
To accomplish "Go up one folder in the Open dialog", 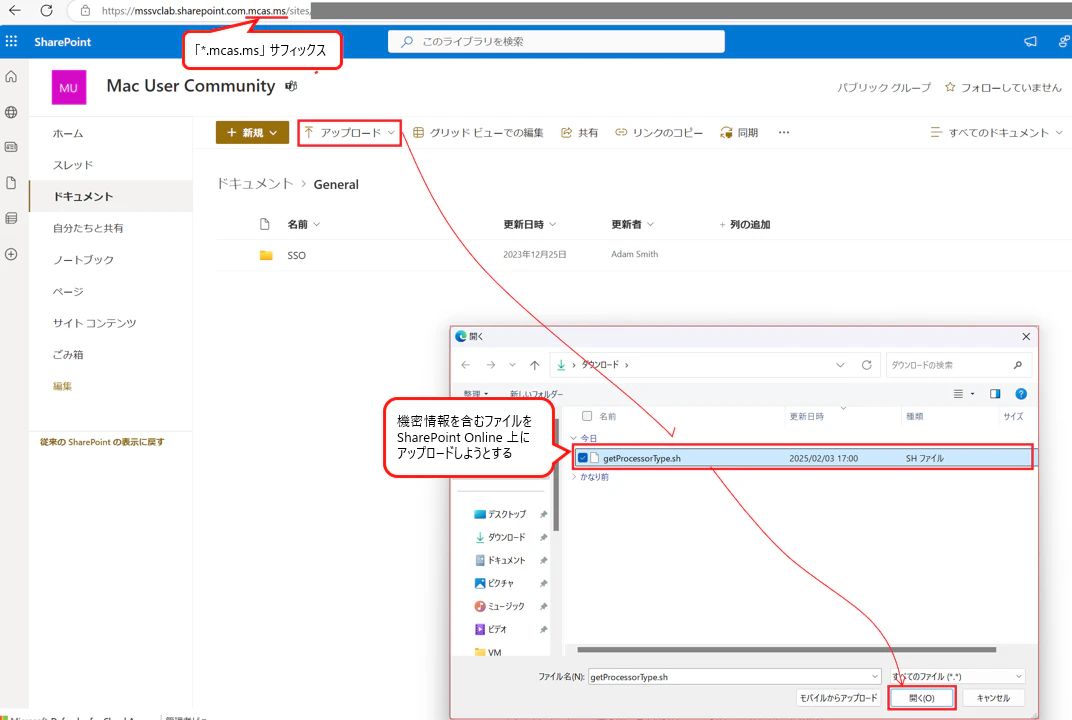I will coord(535,365).
